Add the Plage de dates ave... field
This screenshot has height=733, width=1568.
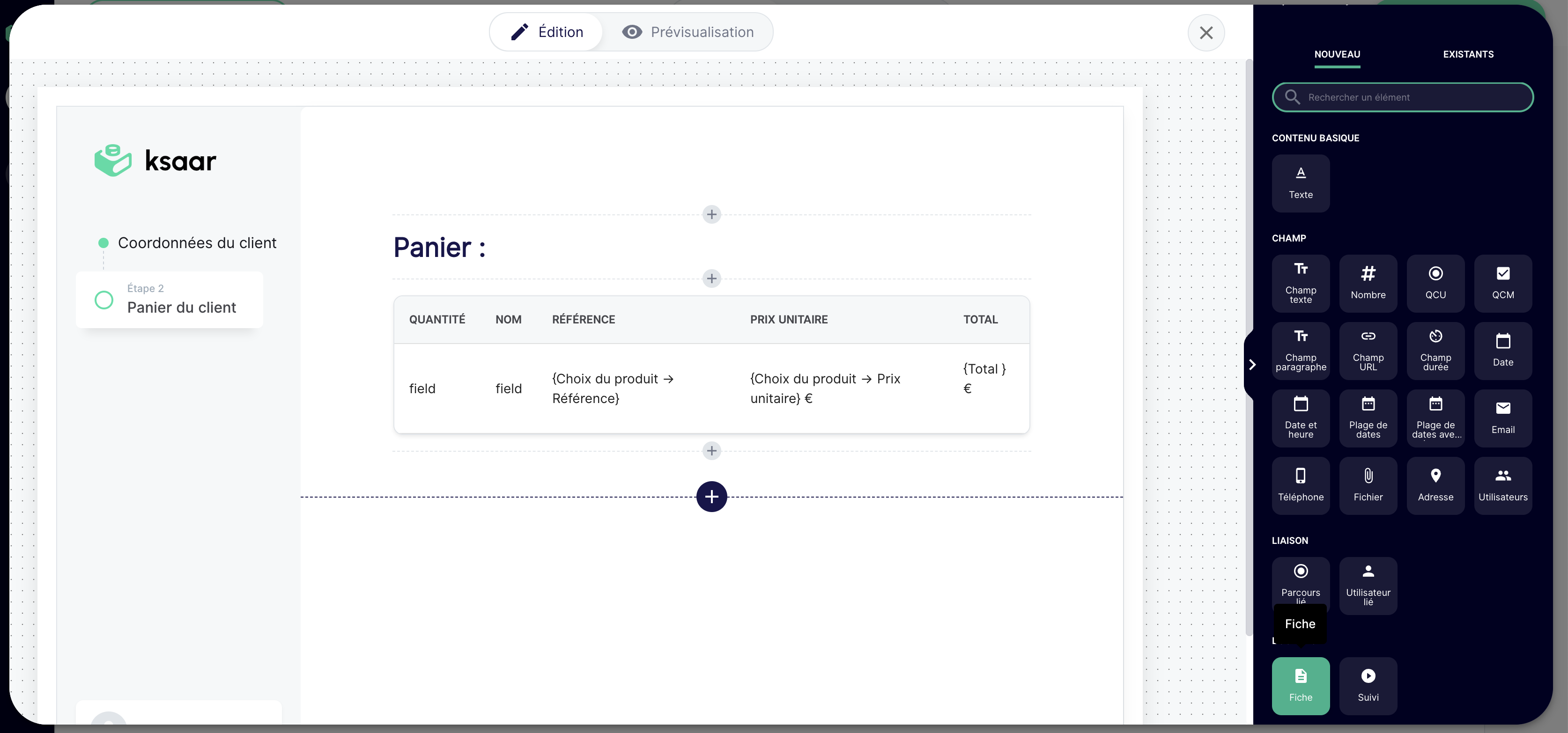[x=1435, y=418]
